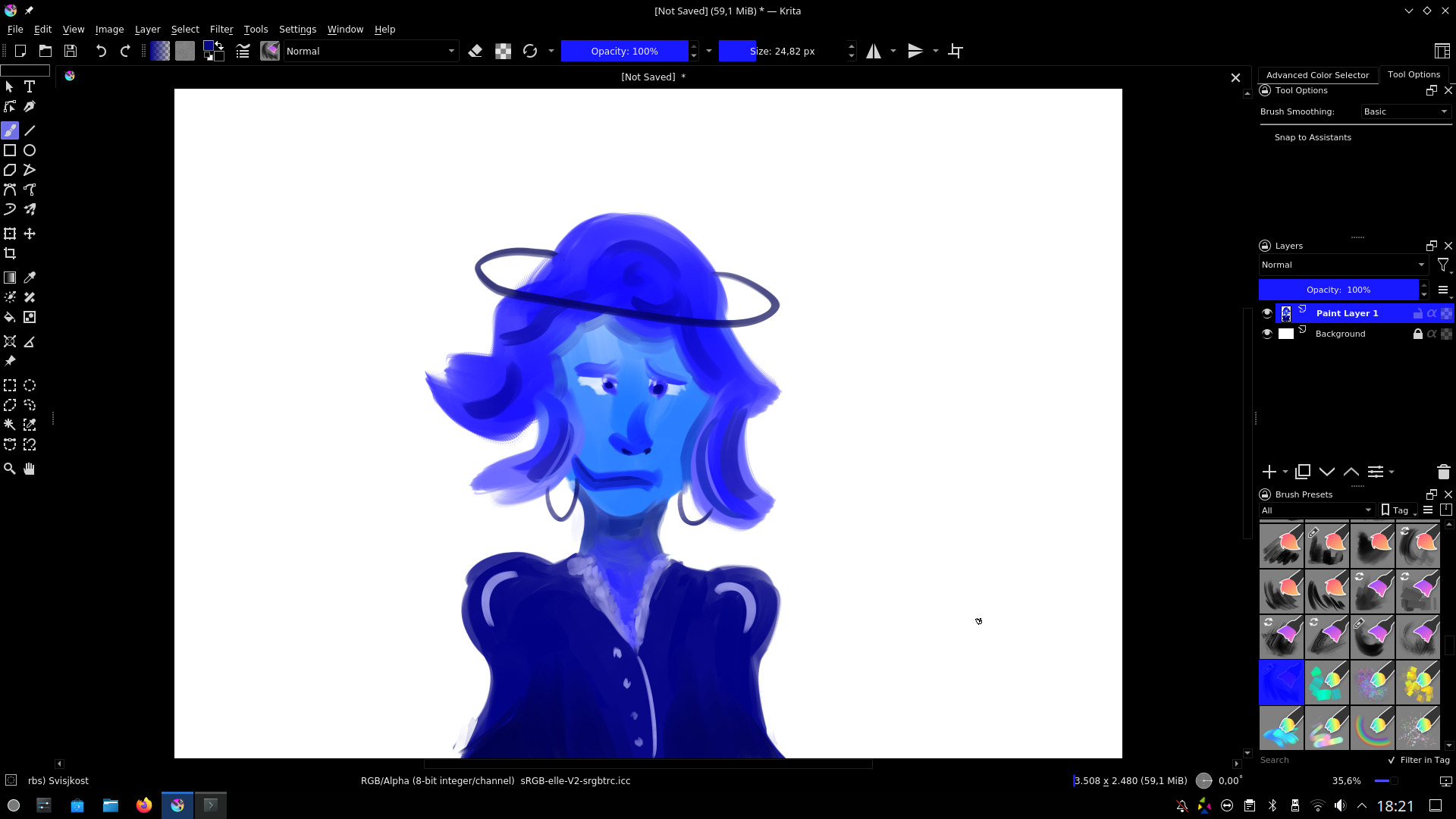1456x819 pixels.
Task: Click horizontal mirror tool icon
Action: tap(874, 51)
